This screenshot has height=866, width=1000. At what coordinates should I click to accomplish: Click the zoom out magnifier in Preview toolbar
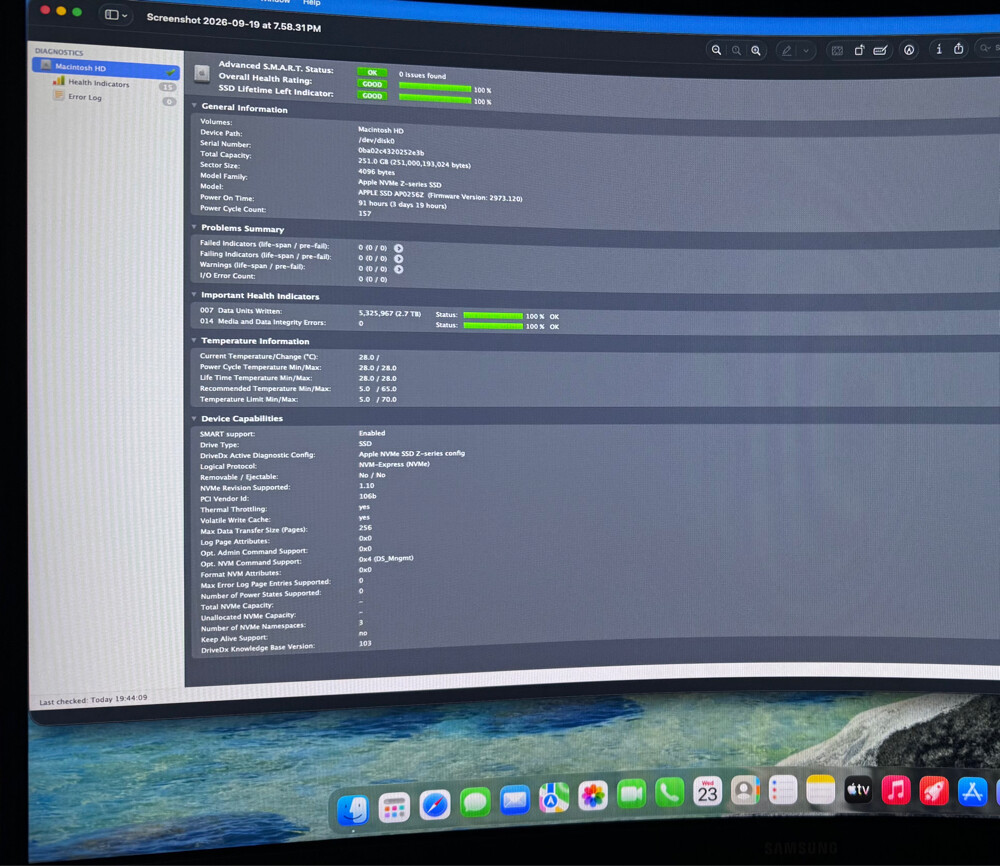coord(716,50)
